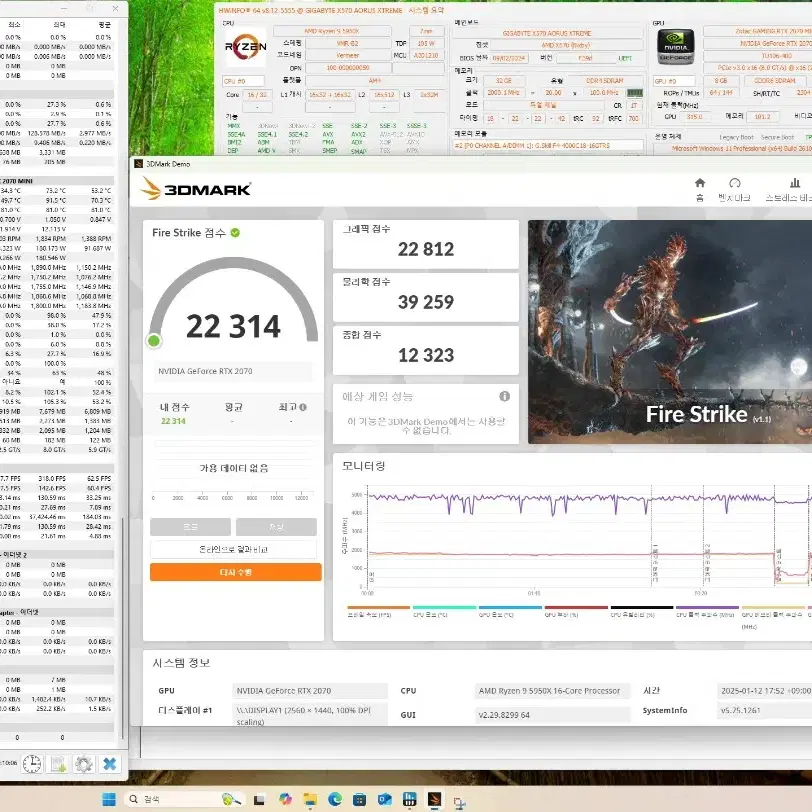Click the 32 GB memory size field in HWiNFO
Screen dimensions: 812x812
(x=503, y=81)
